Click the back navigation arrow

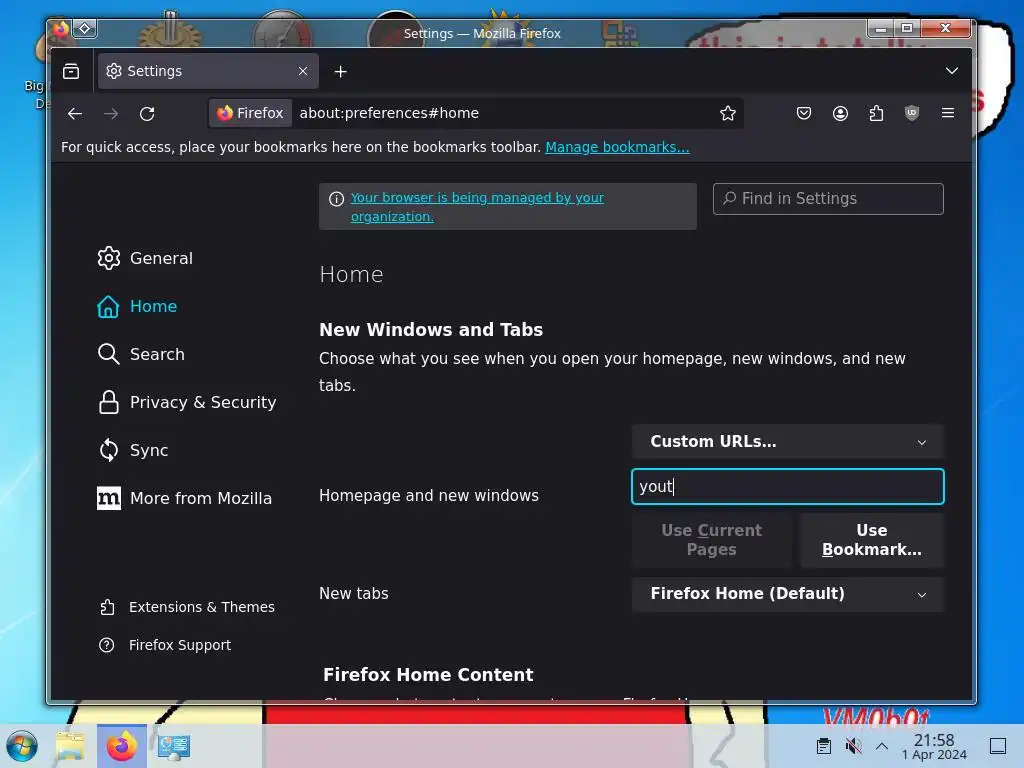(x=74, y=114)
